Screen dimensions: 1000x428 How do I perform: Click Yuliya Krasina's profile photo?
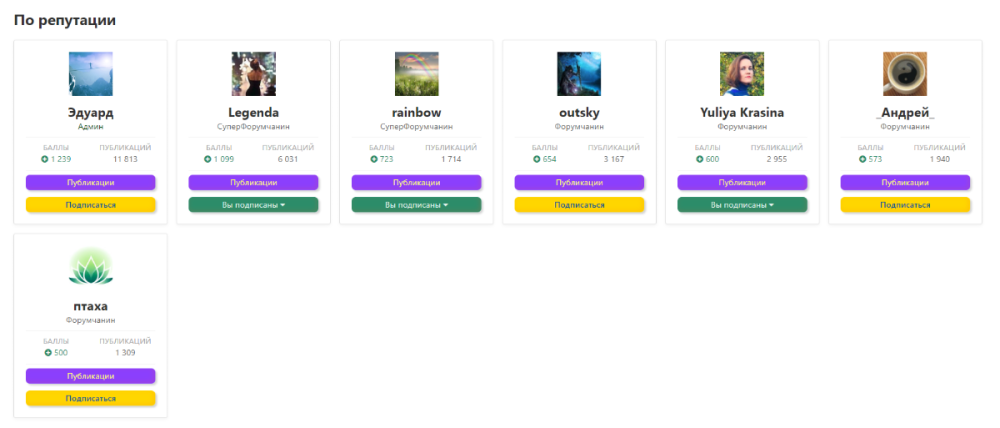pyautogui.click(x=742, y=74)
